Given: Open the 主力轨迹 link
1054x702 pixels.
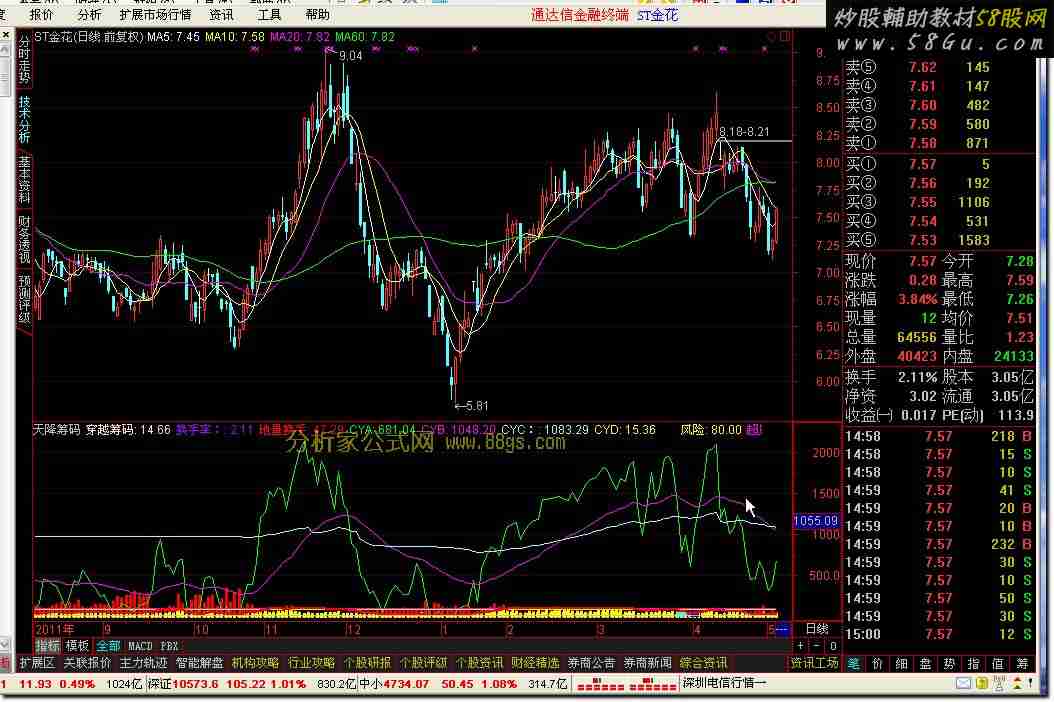Looking at the screenshot, I should [143, 662].
